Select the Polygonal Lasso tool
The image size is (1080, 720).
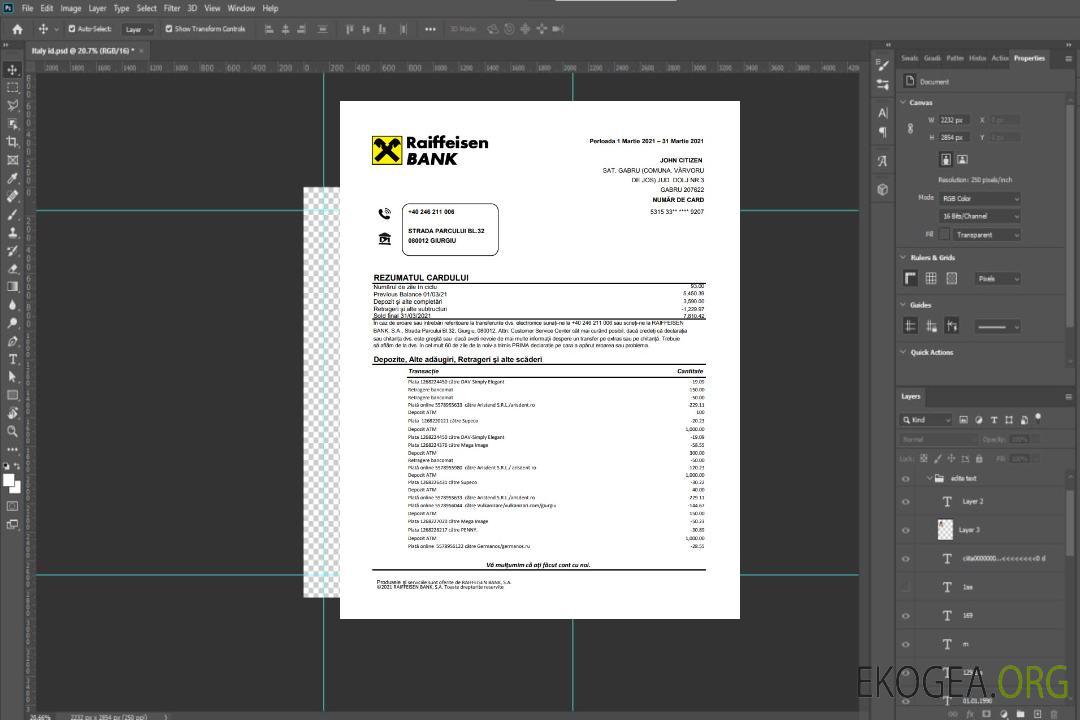(12, 105)
